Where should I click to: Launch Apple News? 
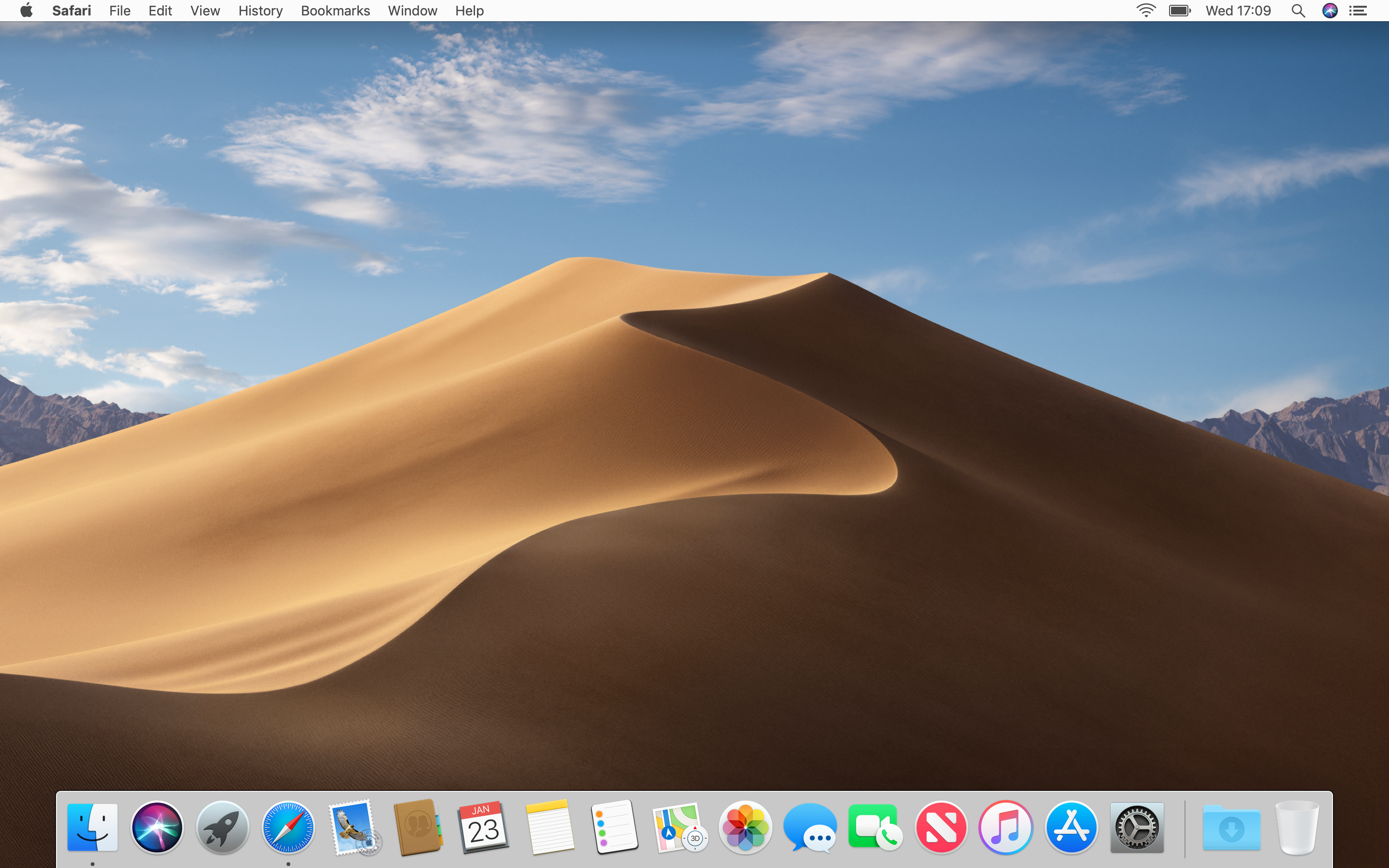click(x=942, y=827)
